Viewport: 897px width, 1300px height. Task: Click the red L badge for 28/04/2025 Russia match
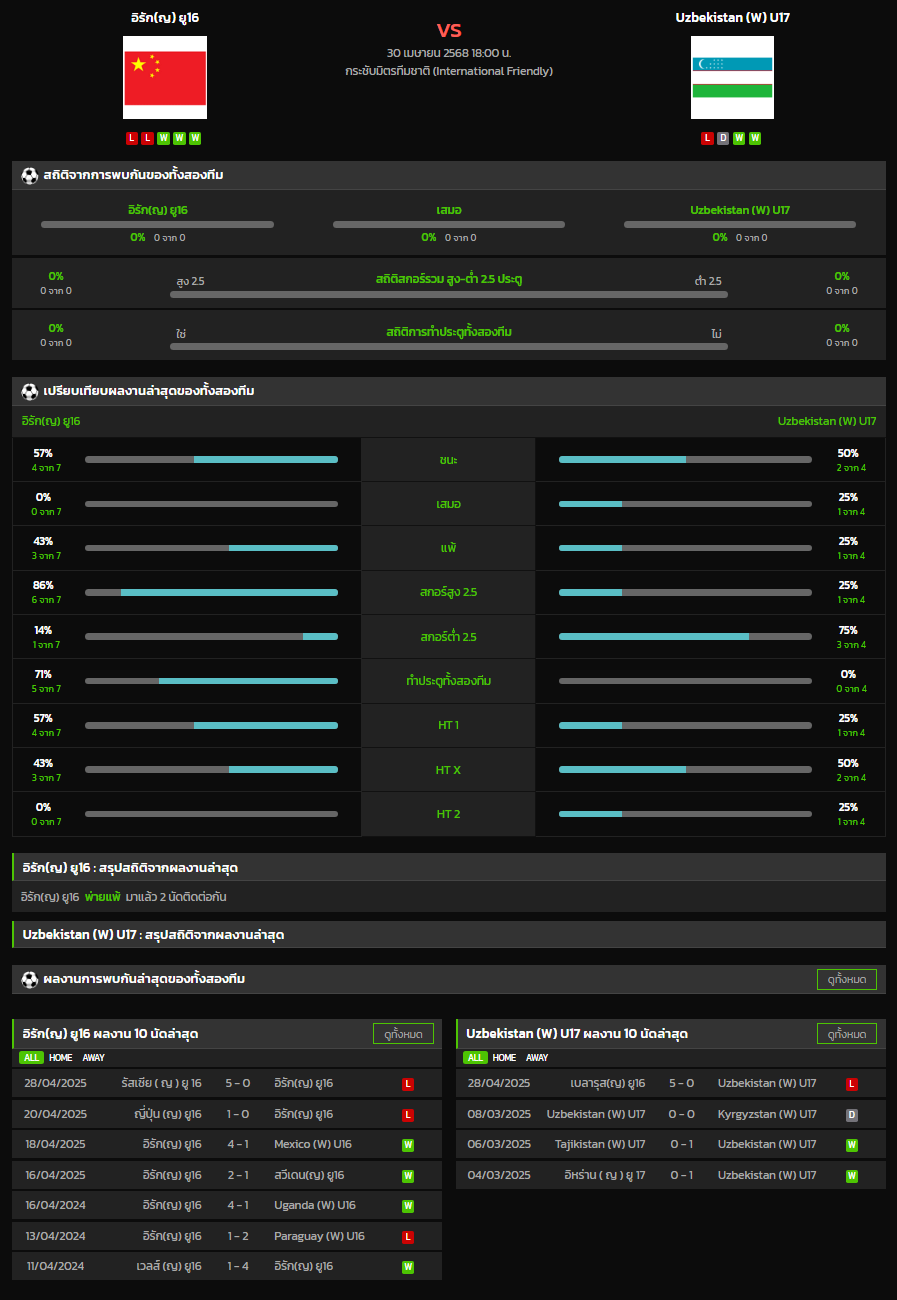pyautogui.click(x=408, y=1084)
